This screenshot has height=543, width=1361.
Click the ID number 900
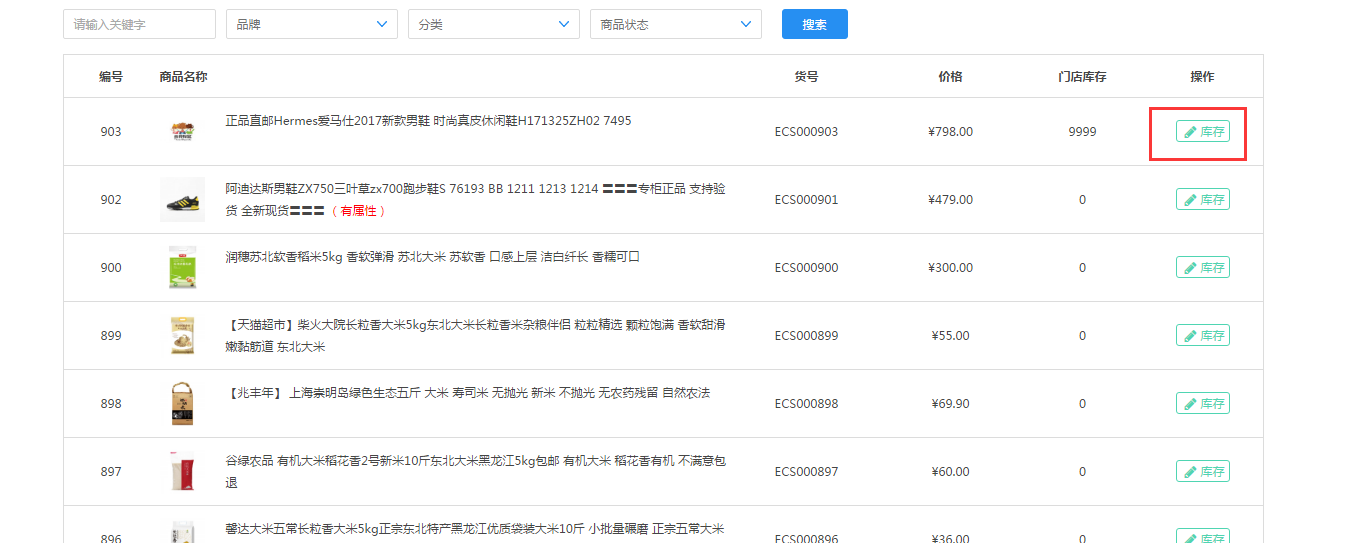(111, 268)
